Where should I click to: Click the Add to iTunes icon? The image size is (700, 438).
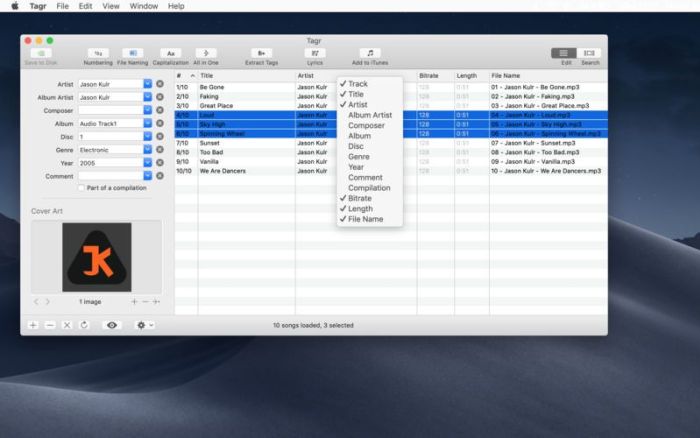370,53
